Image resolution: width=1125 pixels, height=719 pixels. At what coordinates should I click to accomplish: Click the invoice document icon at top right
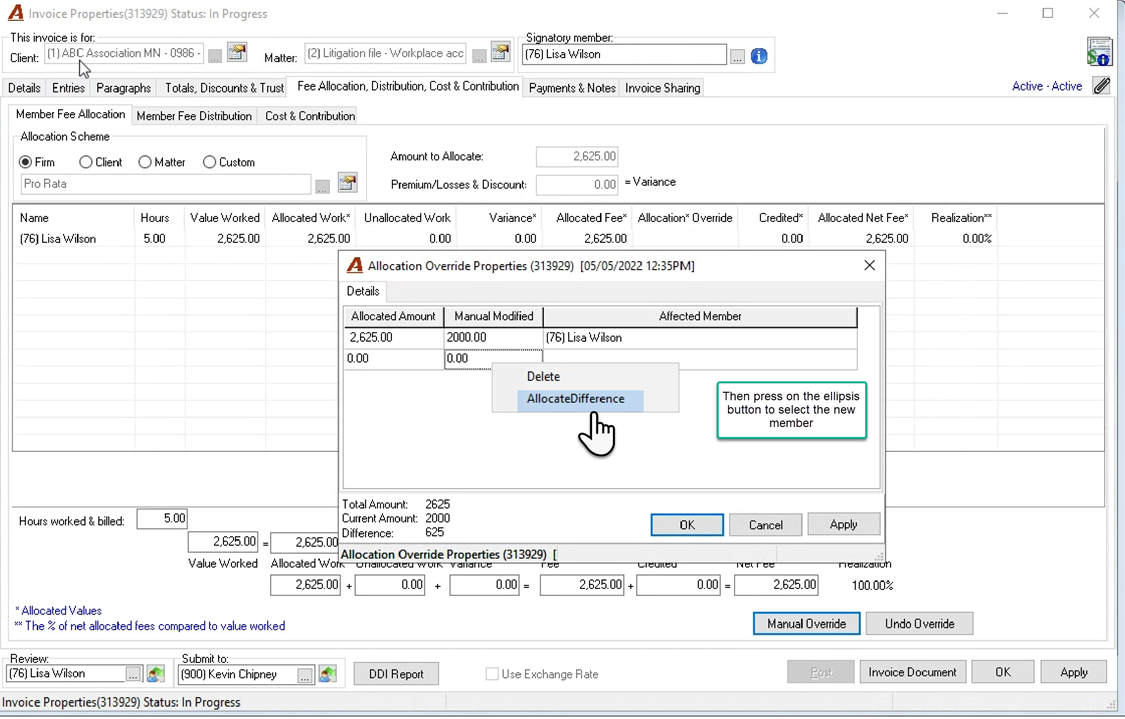[x=1098, y=52]
